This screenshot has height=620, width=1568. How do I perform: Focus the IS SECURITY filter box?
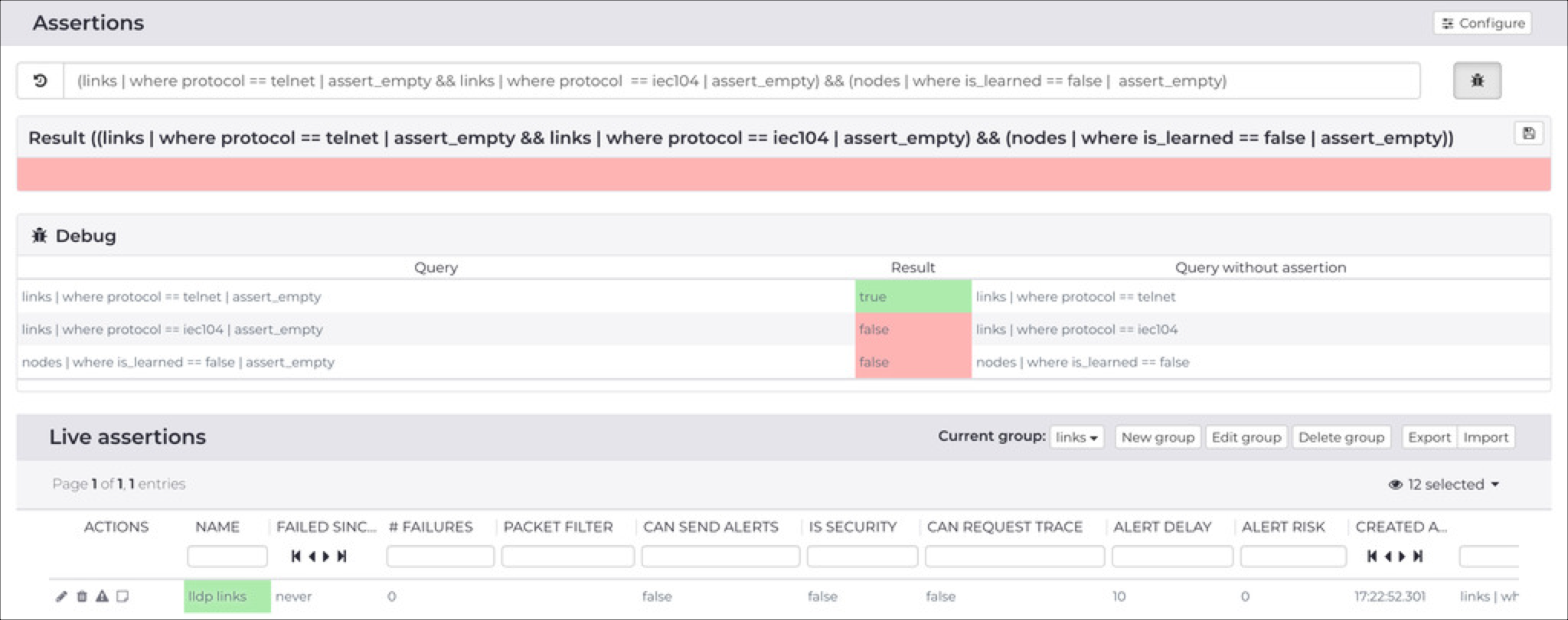[x=862, y=556]
